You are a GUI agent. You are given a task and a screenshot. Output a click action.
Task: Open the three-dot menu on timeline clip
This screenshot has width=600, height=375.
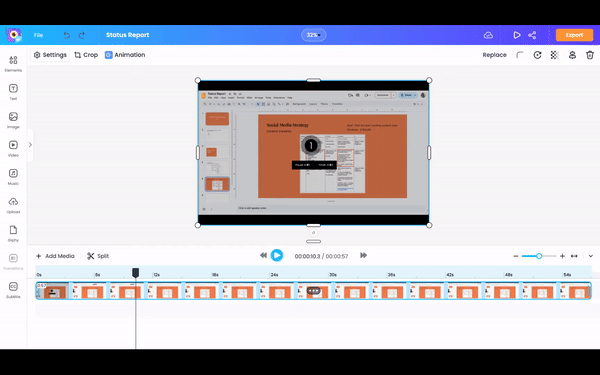click(x=313, y=291)
